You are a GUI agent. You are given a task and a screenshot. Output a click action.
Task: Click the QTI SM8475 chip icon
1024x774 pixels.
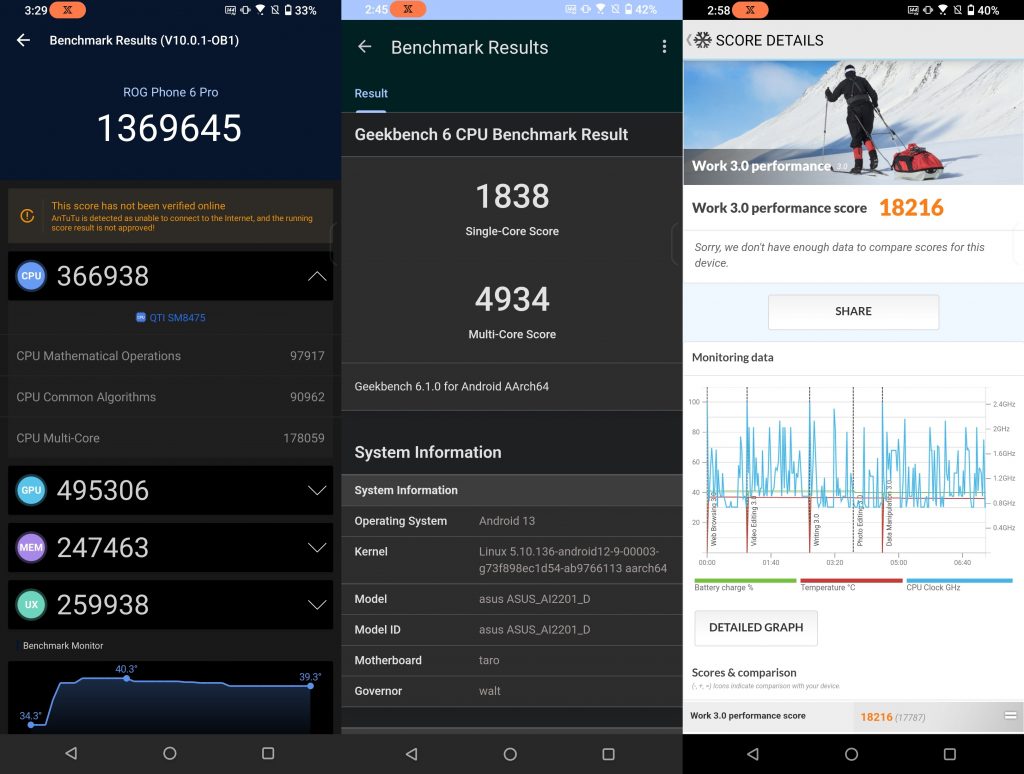point(140,317)
